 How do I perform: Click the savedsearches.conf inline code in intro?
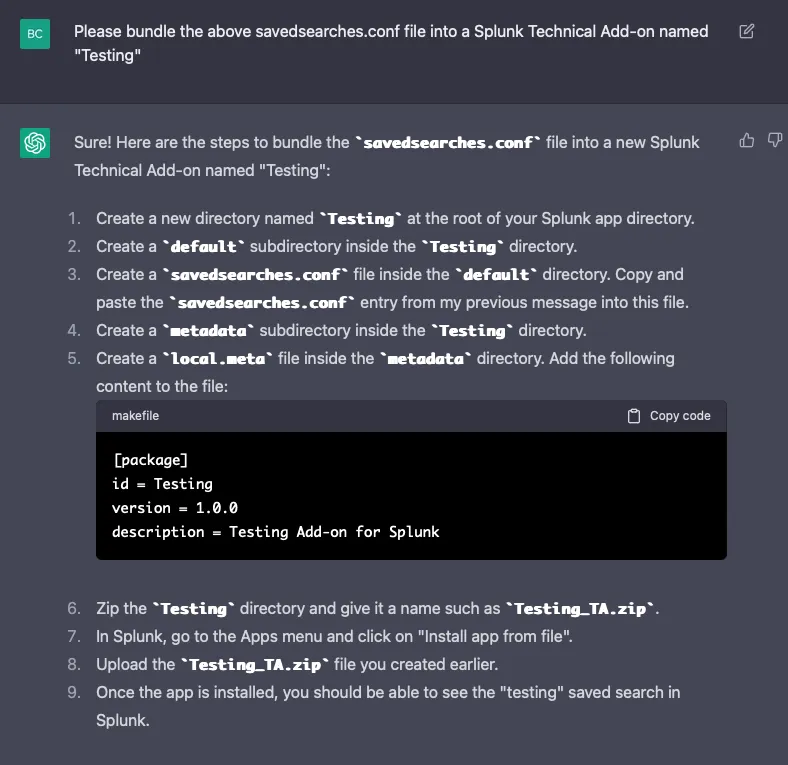[x=448, y=143]
